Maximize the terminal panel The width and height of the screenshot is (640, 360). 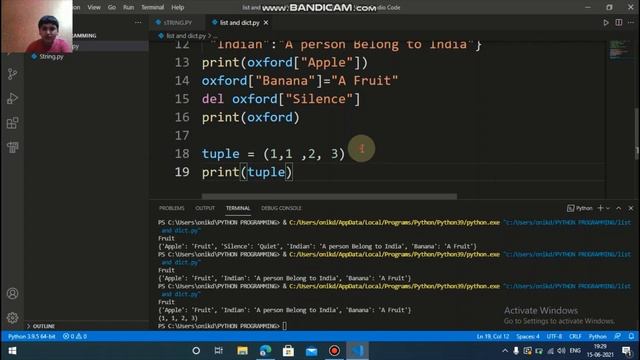619,208
